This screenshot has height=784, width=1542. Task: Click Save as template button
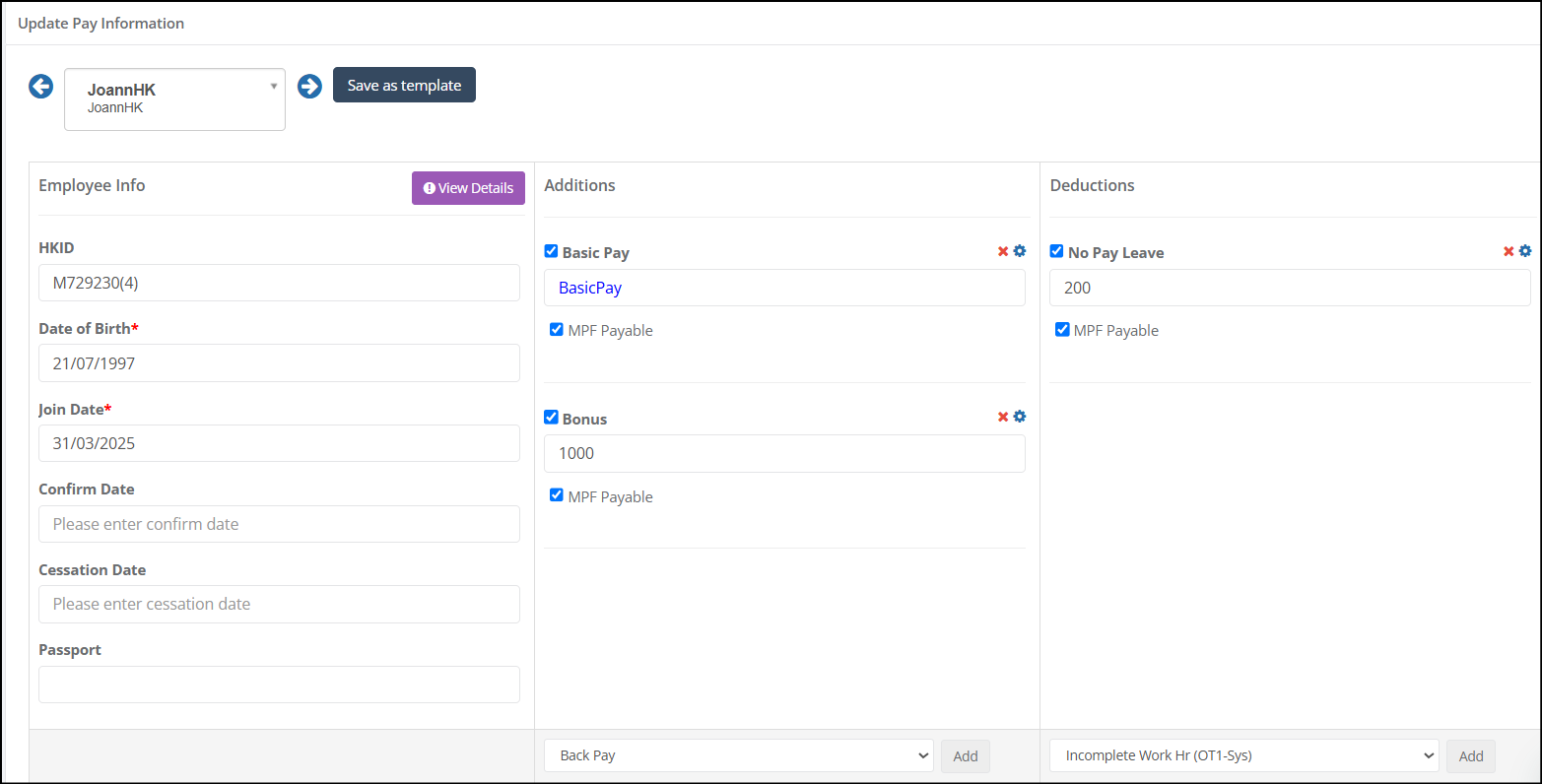click(404, 85)
